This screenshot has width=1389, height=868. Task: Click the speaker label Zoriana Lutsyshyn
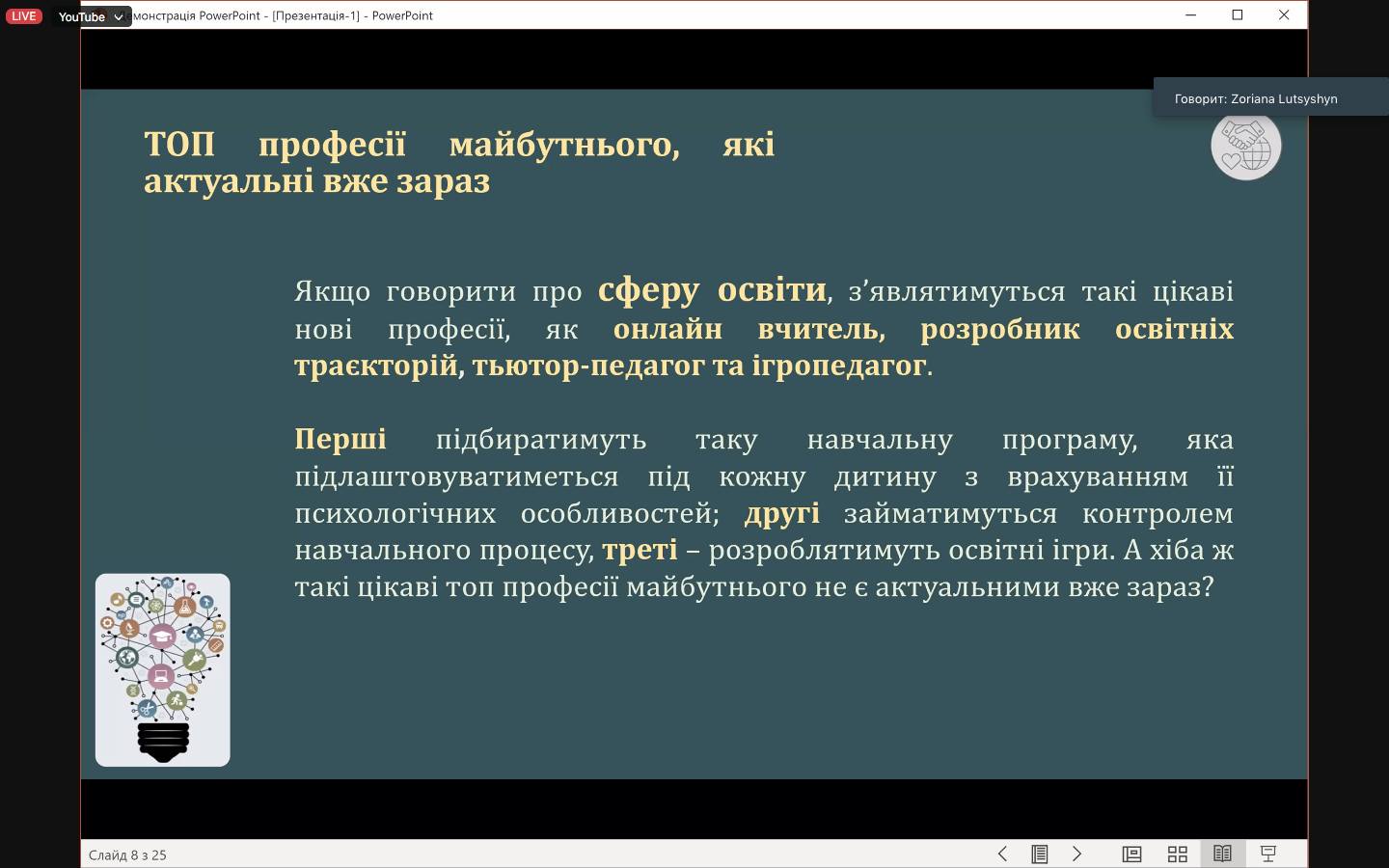click(x=1255, y=98)
